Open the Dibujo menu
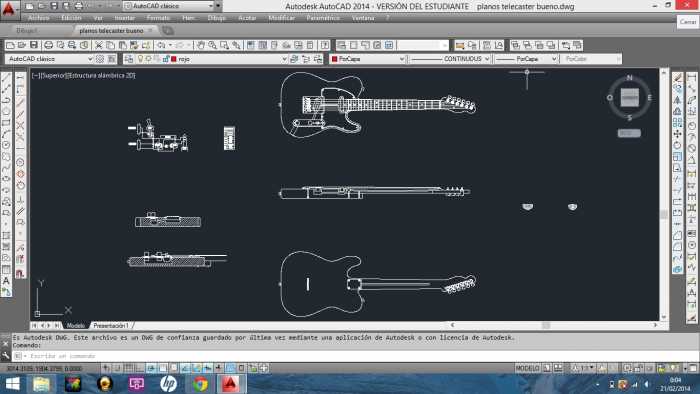Viewport: 700px width, 394px height. (217, 18)
